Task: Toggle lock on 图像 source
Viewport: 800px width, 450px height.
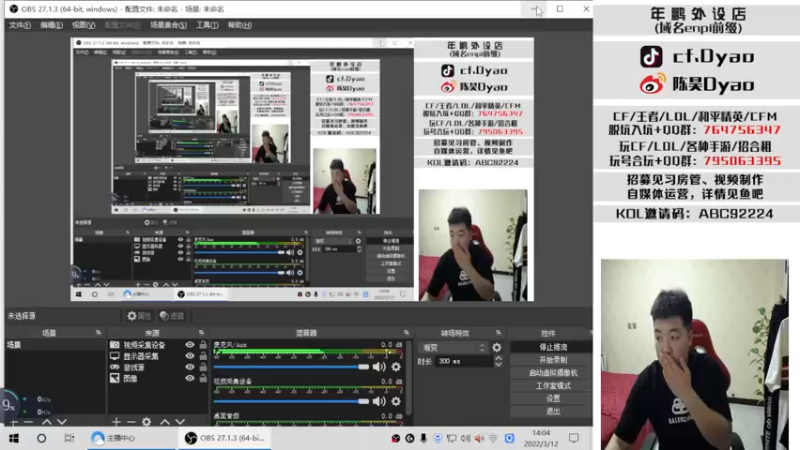Action: point(203,379)
